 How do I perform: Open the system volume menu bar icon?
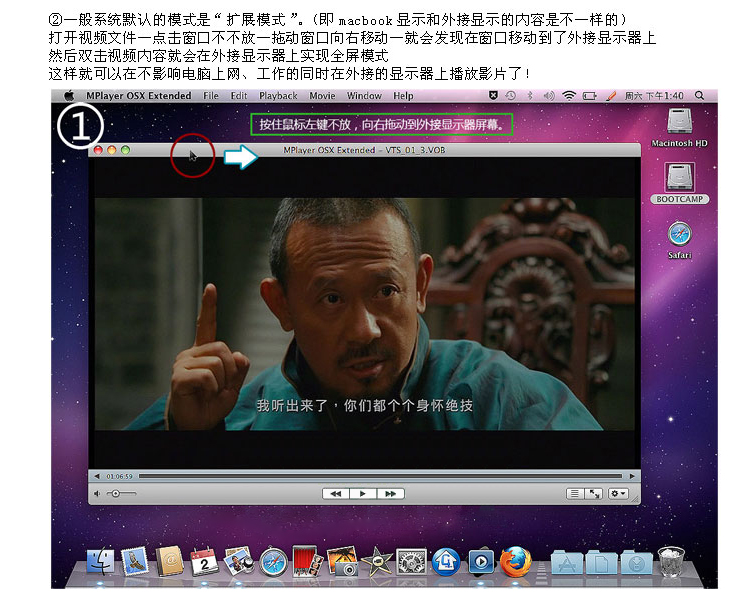pyautogui.click(x=549, y=96)
